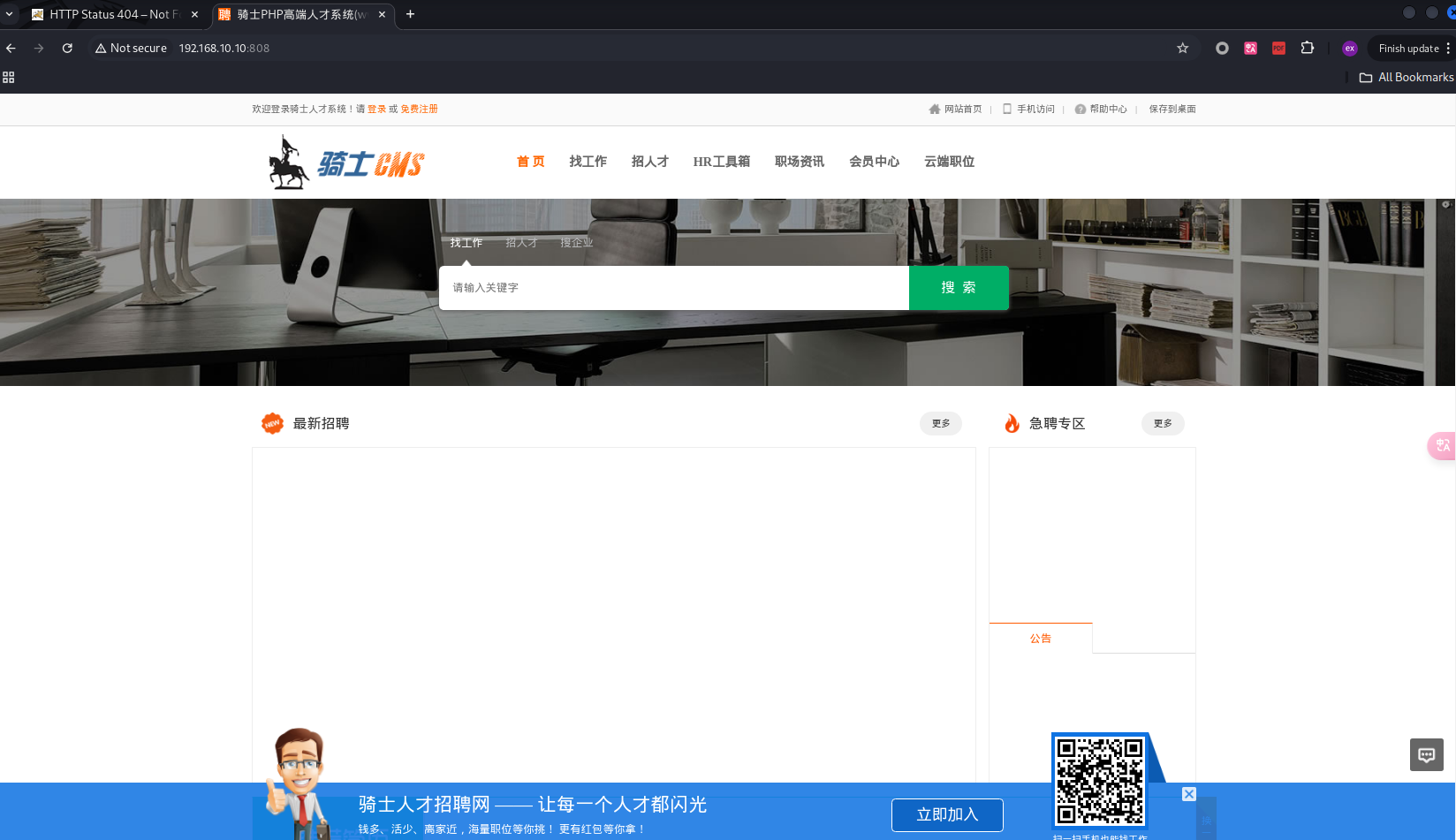1456x840 pixels.
Task: Open the apps grid icon
Action: tap(9, 78)
